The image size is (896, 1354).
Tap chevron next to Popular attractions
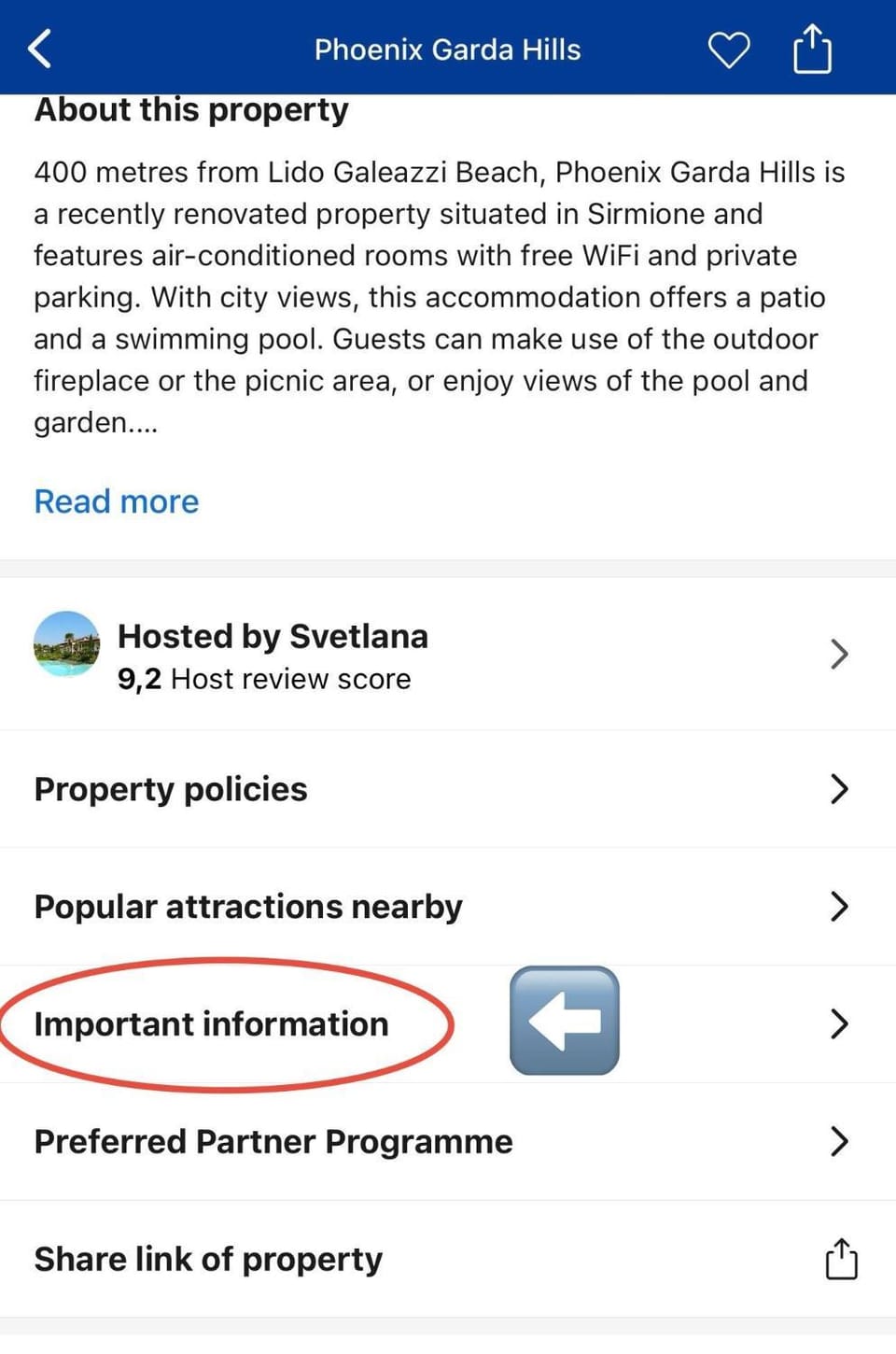coord(839,907)
